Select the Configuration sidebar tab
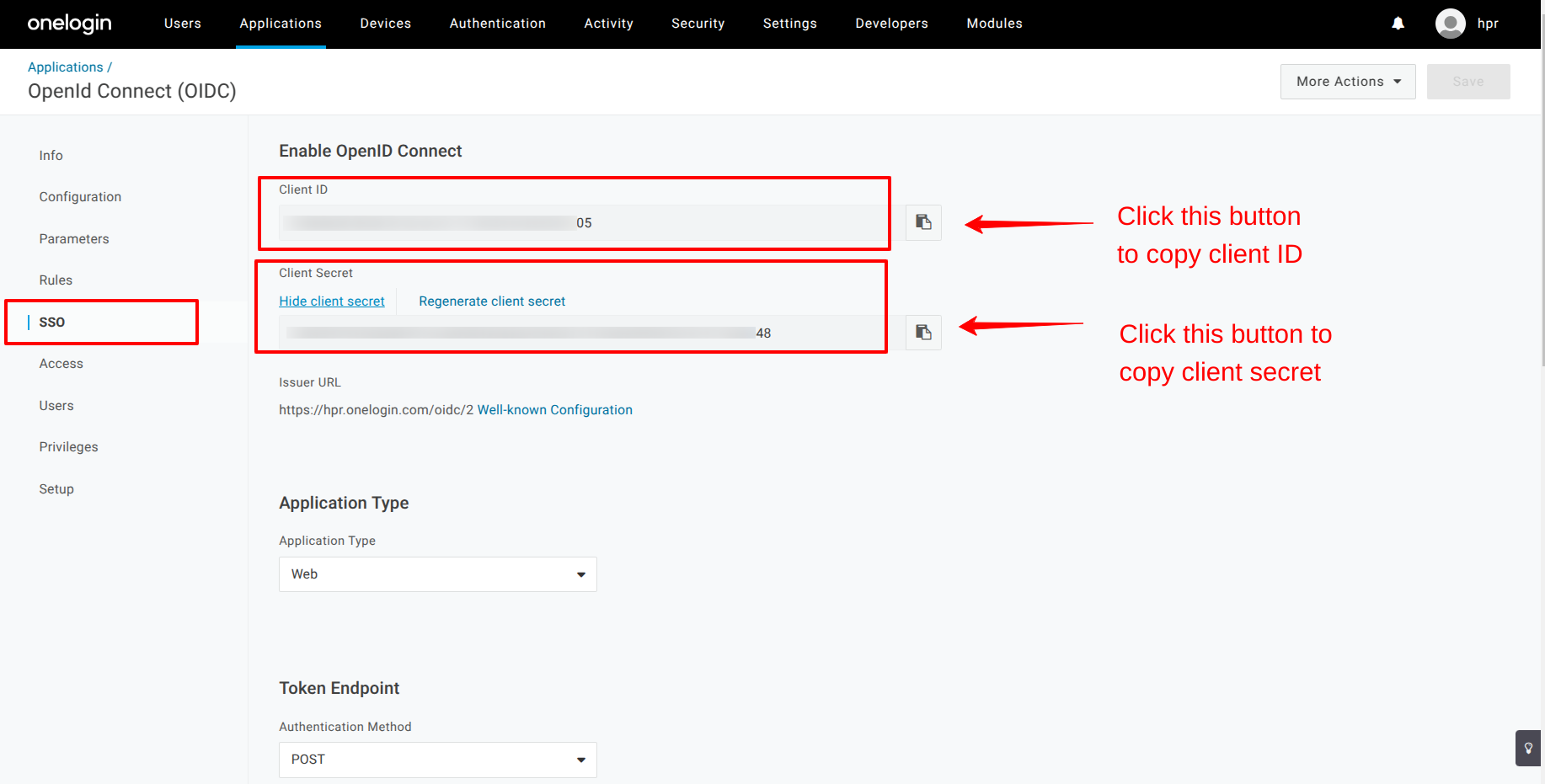This screenshot has width=1545, height=784. click(x=80, y=197)
